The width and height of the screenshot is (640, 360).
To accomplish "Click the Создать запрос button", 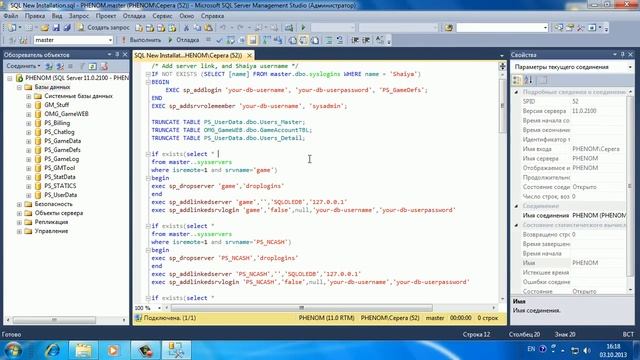I will click(x=103, y=28).
